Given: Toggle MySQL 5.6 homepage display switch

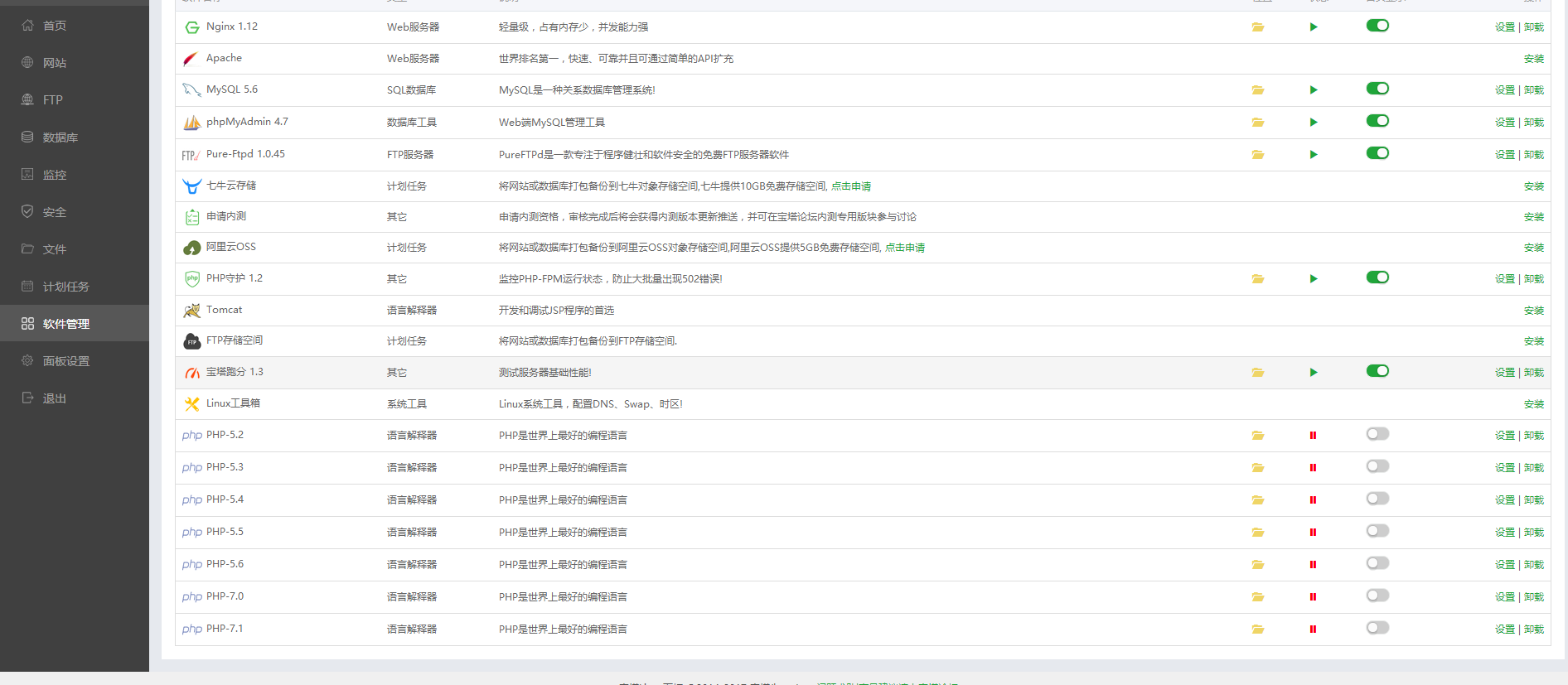Looking at the screenshot, I should 1377,89.
